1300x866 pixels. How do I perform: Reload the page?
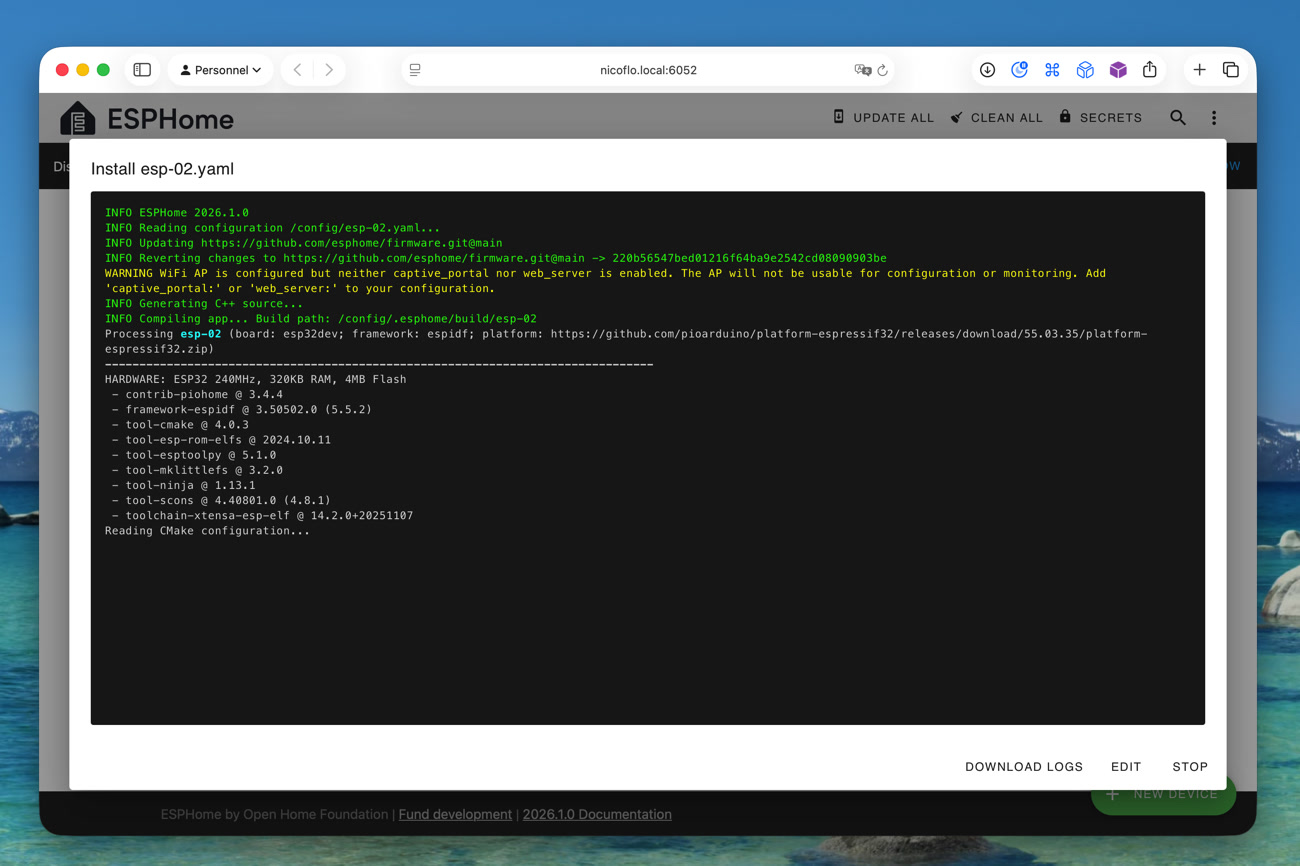(x=883, y=70)
